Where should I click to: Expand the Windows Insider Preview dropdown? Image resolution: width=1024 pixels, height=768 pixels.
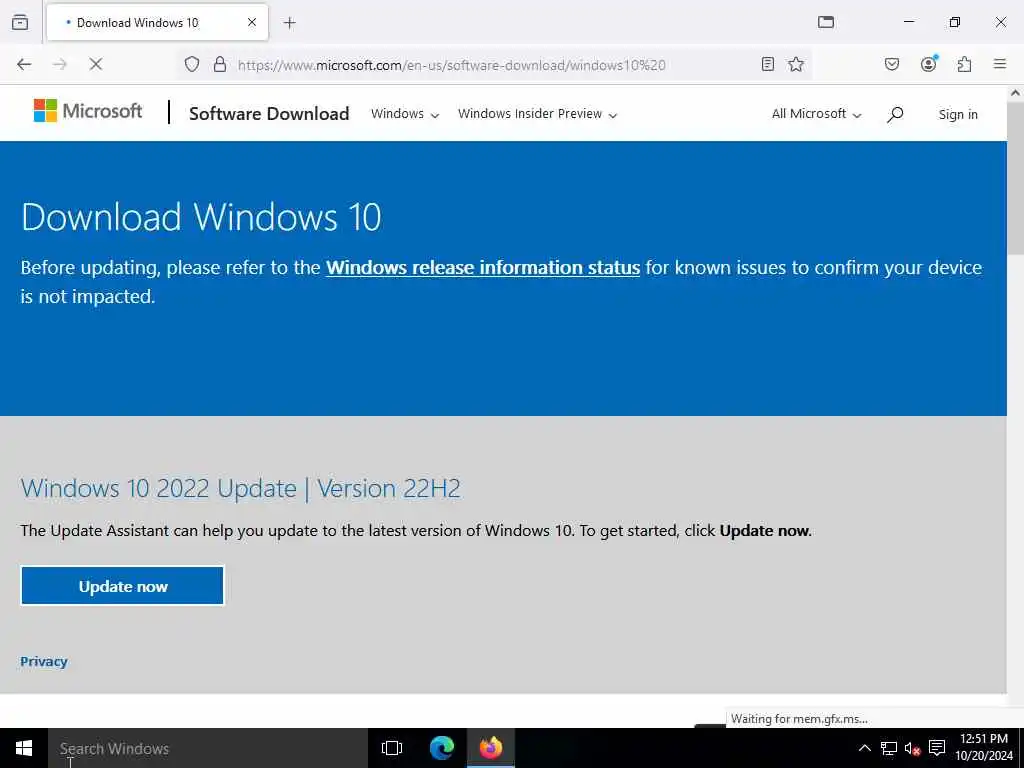pos(537,114)
